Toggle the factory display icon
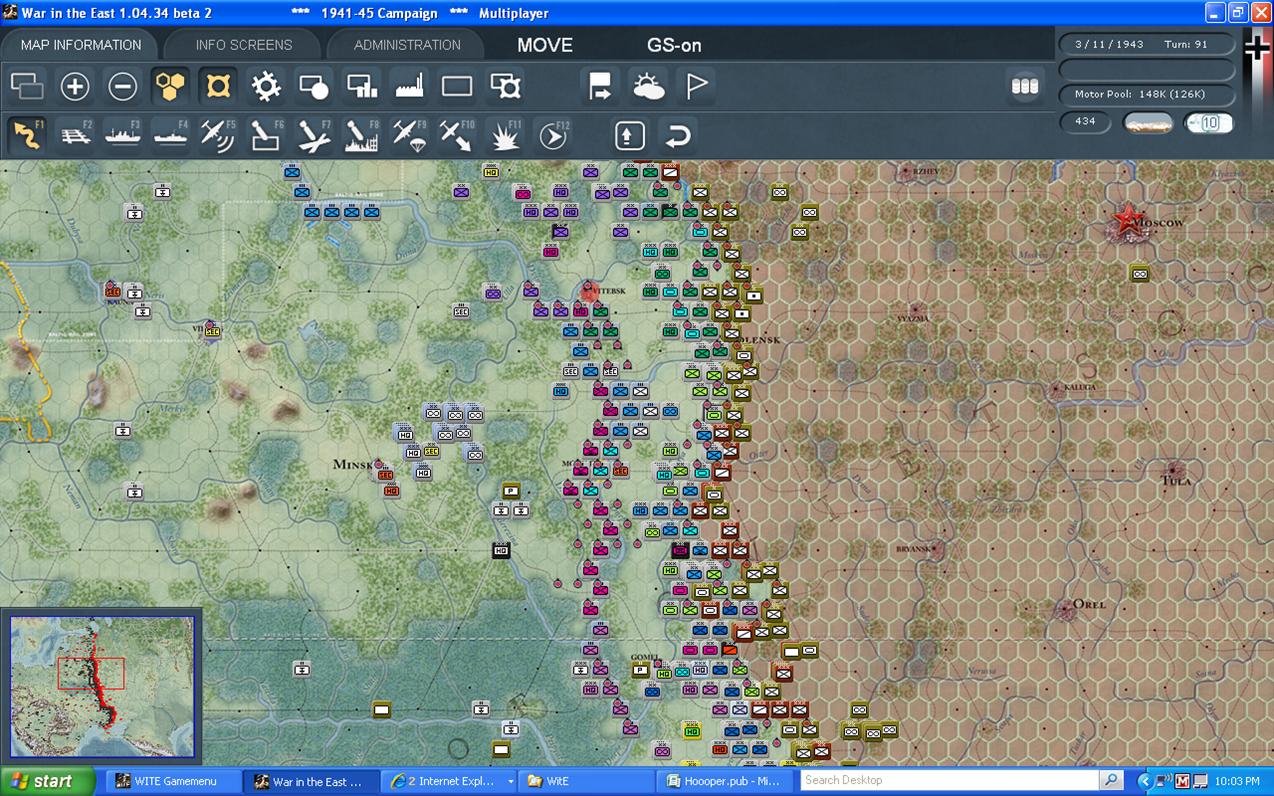 [410, 87]
